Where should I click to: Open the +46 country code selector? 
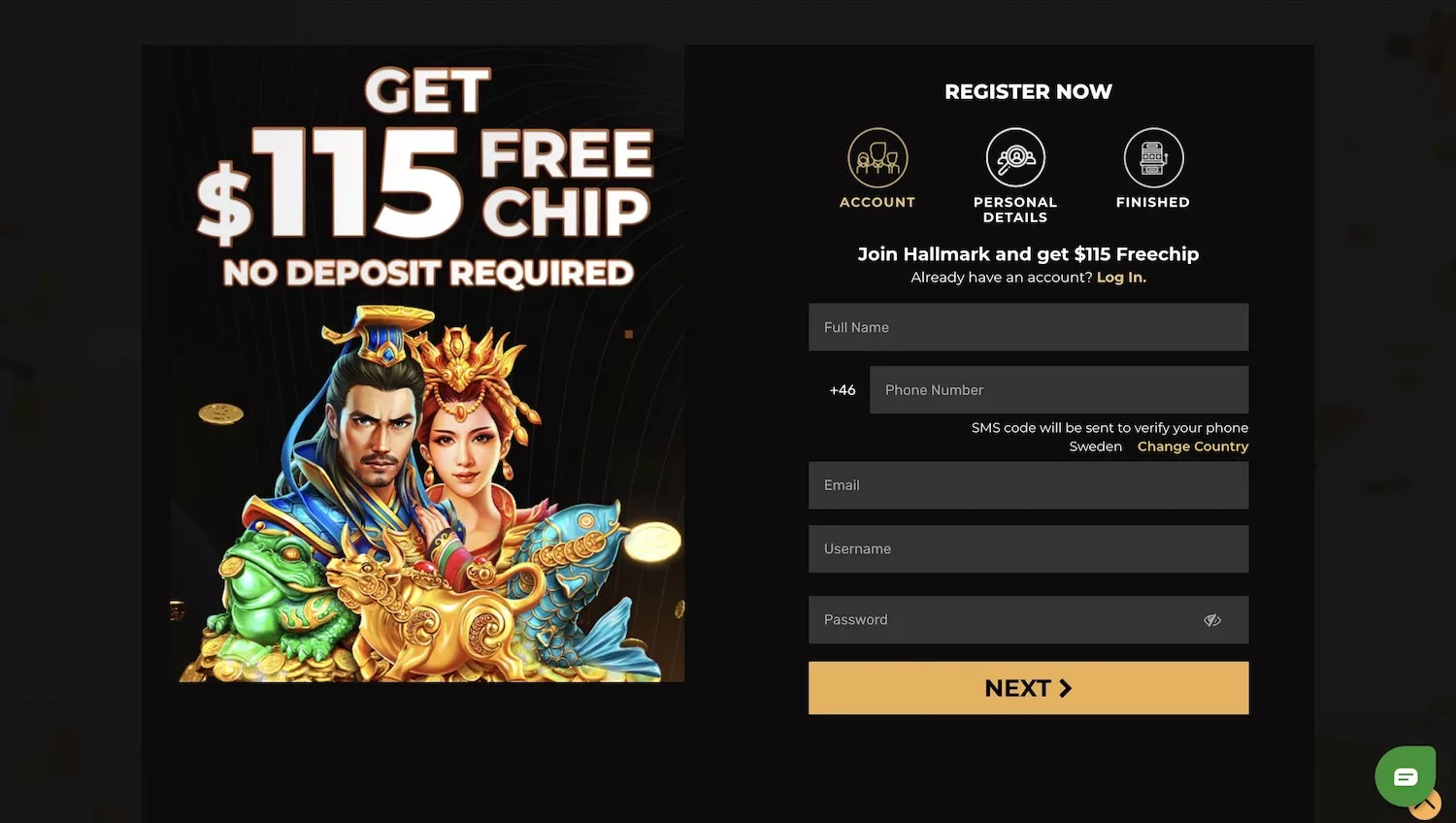tap(843, 390)
